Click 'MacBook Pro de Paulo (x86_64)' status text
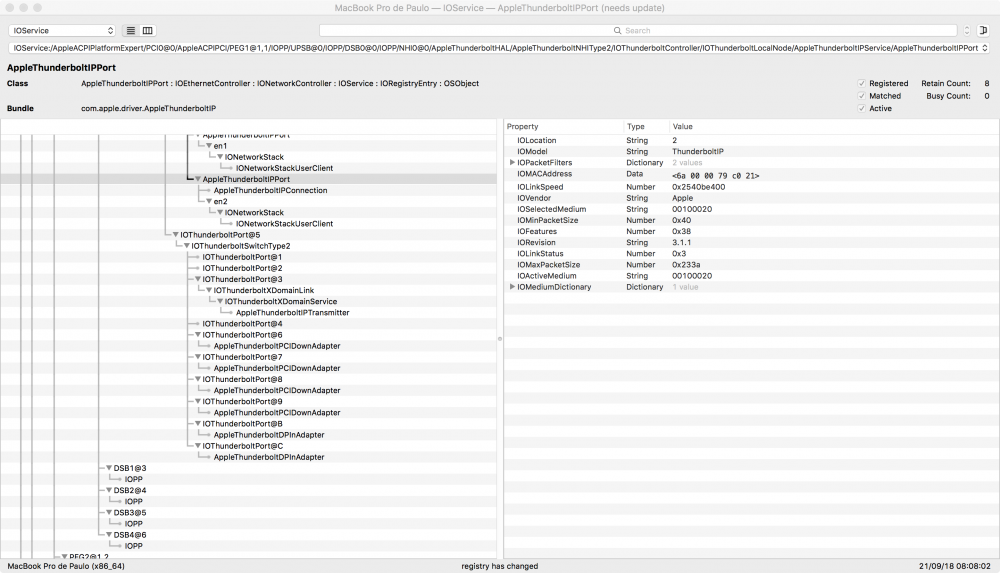Screen dimensions: 1000x573 click(x=66, y=566)
